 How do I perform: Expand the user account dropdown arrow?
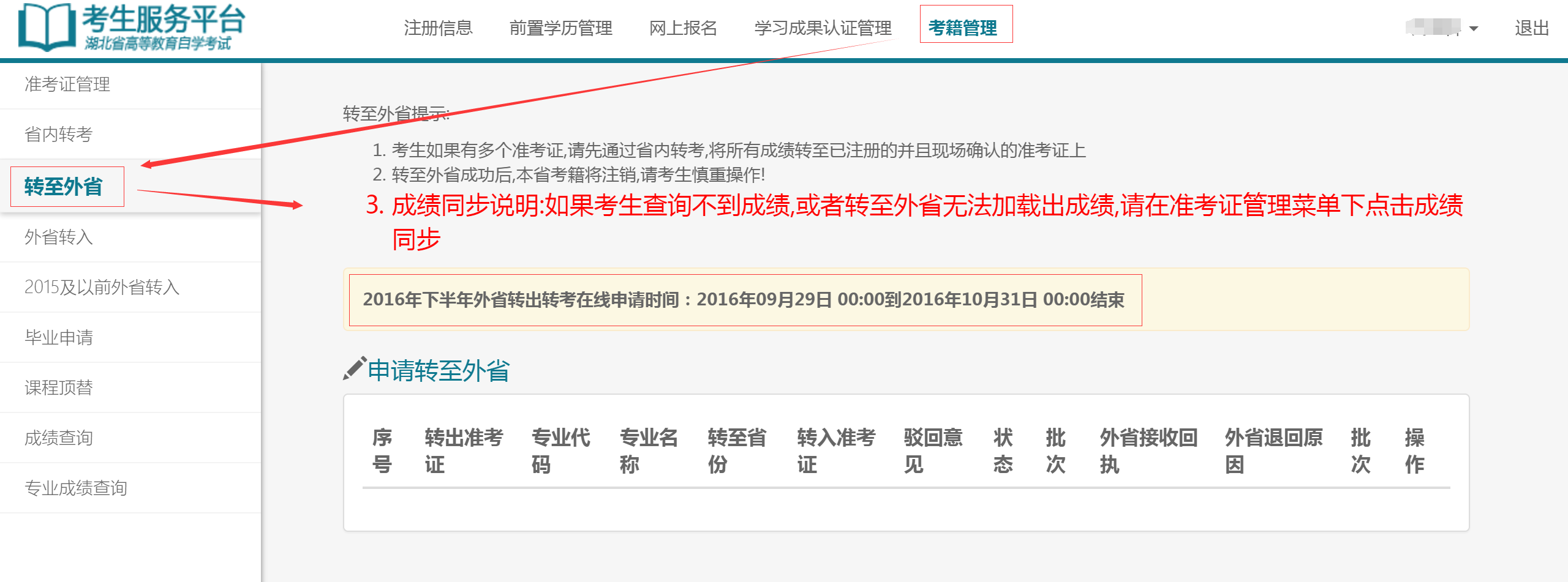[1474, 29]
